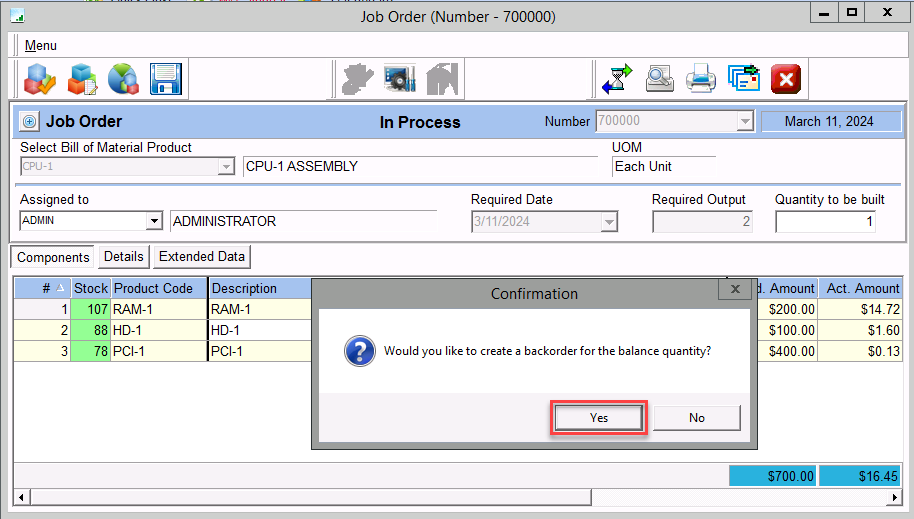Click No in the Confirmation dialog
The width and height of the screenshot is (914, 519).
(x=697, y=417)
